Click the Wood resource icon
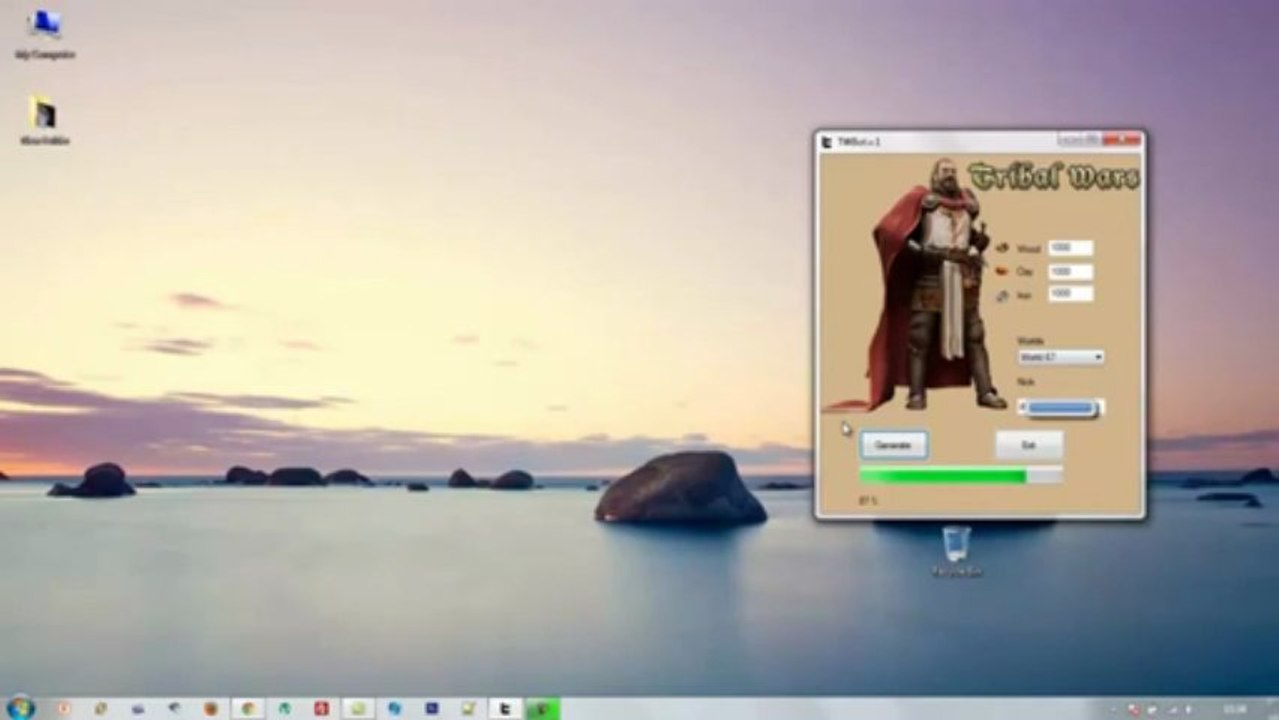This screenshot has width=1279, height=720. click(1003, 247)
